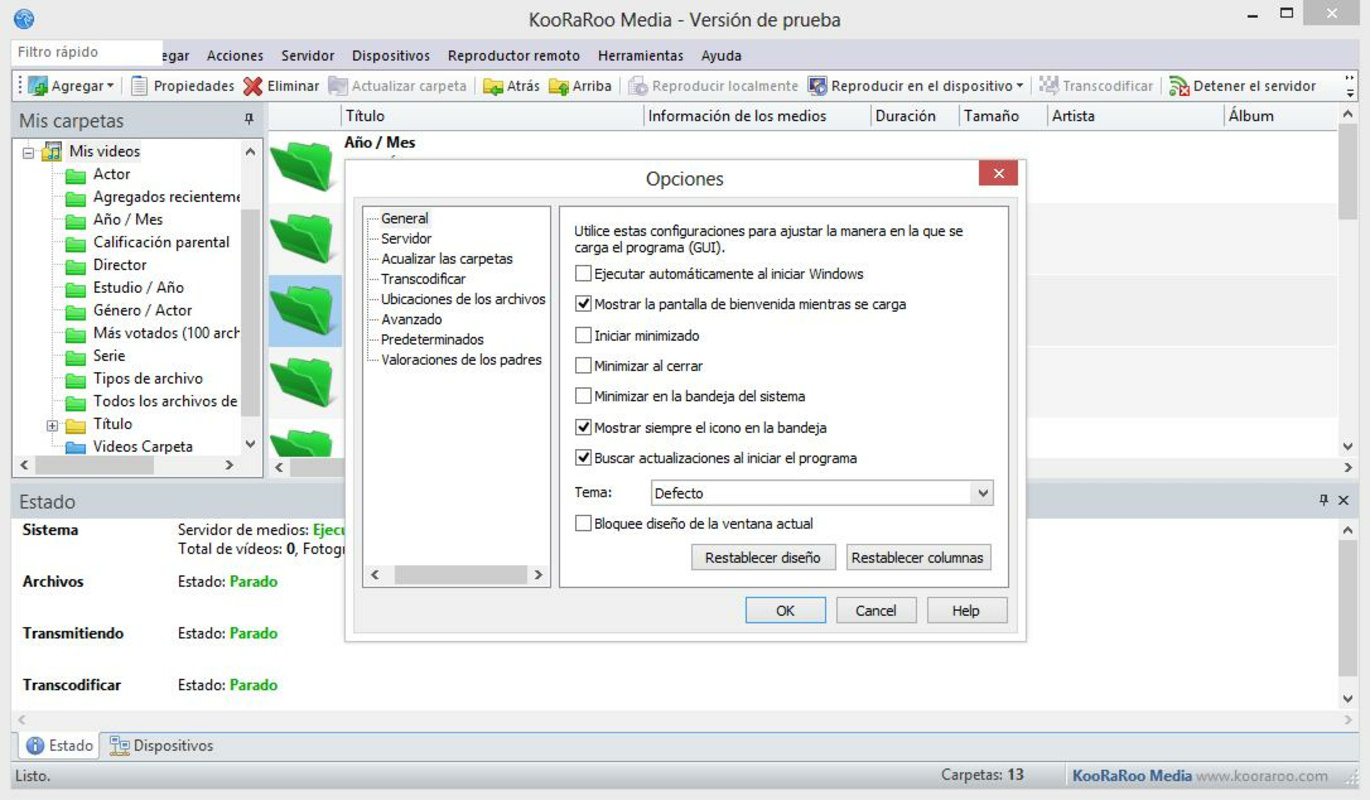Select Servidor in options tree
The height and width of the screenshot is (800, 1370).
406,238
